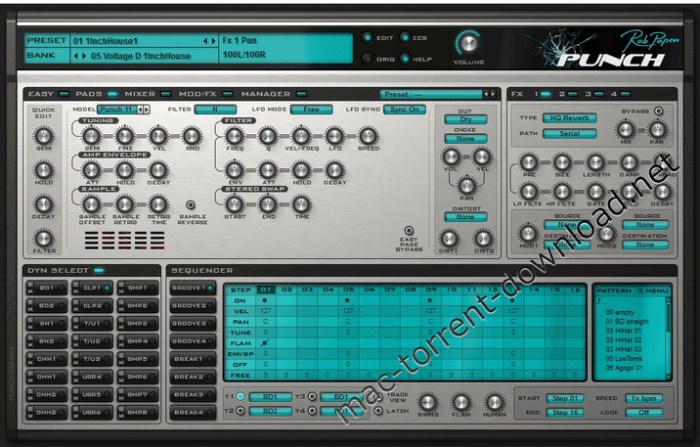Select FX slot 2 tab

[x=568, y=94]
